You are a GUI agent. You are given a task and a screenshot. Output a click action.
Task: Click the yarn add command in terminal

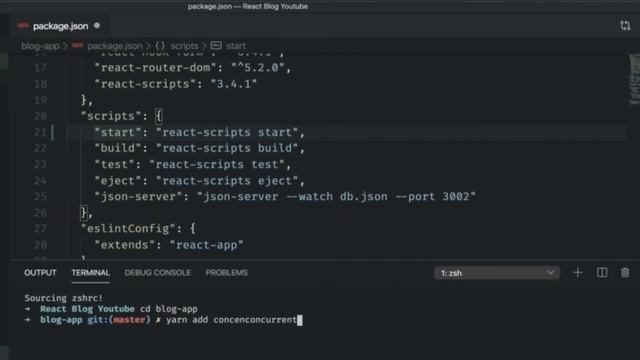[x=231, y=320]
